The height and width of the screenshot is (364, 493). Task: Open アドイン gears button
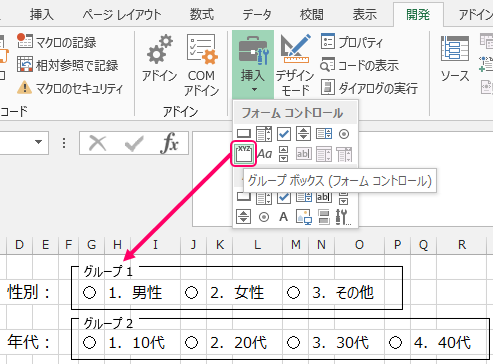pyautogui.click(x=159, y=59)
